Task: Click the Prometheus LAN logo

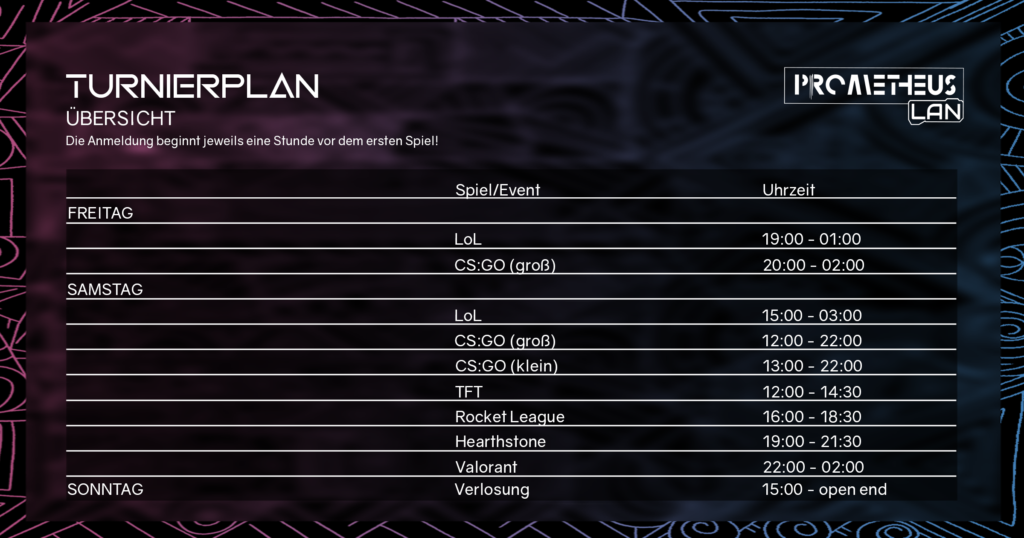Action: pyautogui.click(x=874, y=95)
